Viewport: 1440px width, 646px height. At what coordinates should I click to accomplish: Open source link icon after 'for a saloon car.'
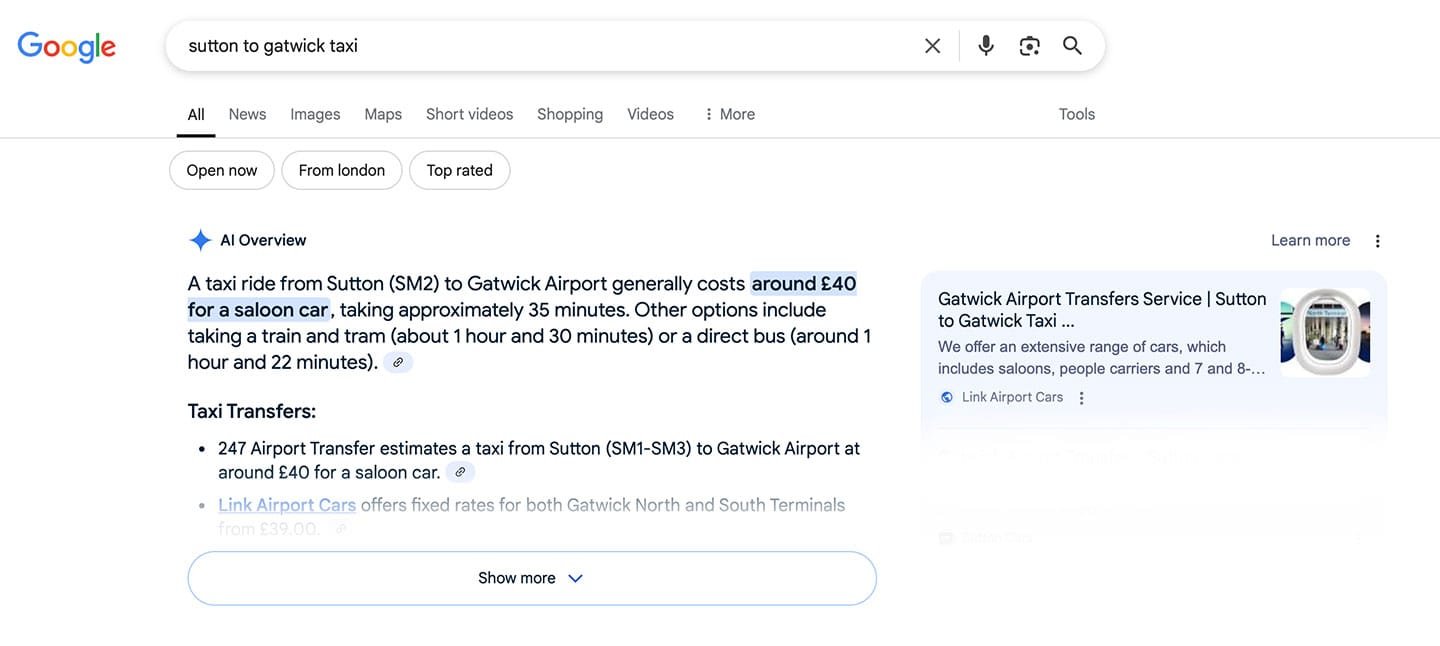tap(460, 472)
